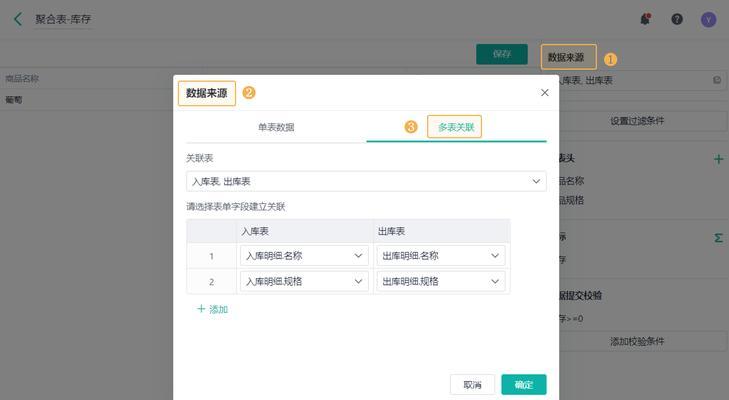Go back using the left arrow icon
Image resolution: width=729 pixels, height=400 pixels.
point(18,19)
